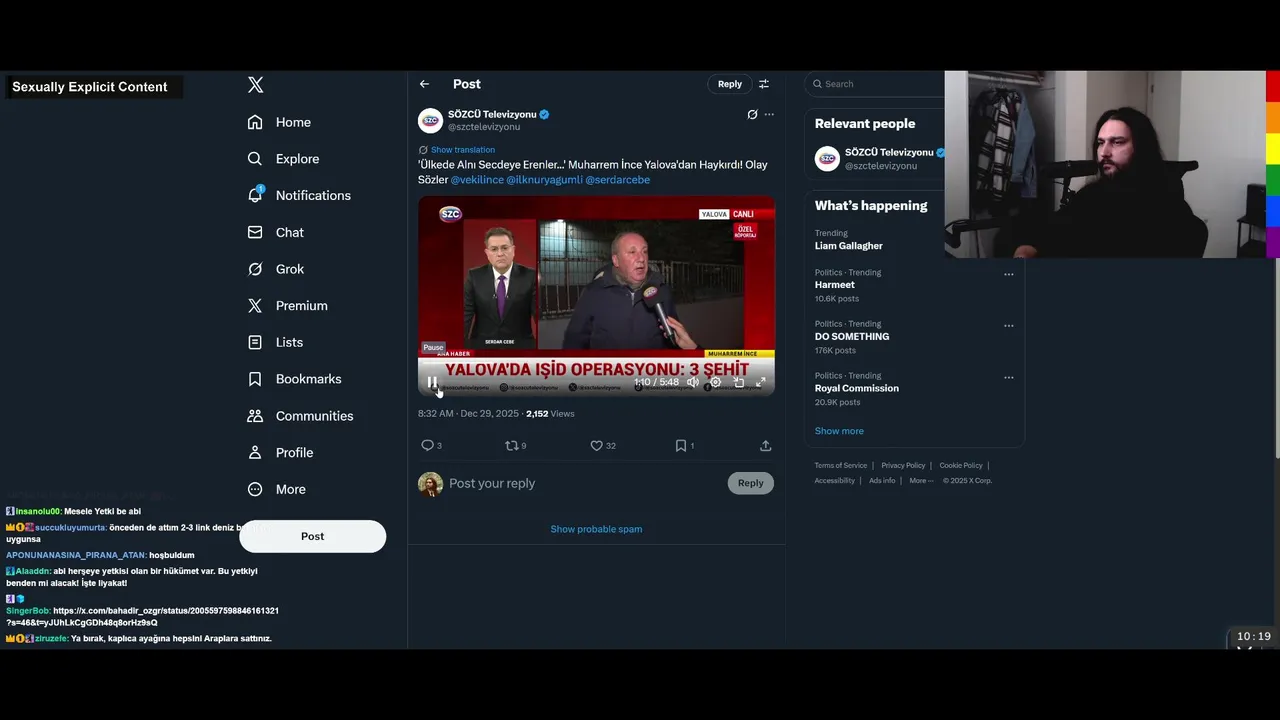Open the Profile person icon
This screenshot has width=1280, height=720.
[255, 452]
